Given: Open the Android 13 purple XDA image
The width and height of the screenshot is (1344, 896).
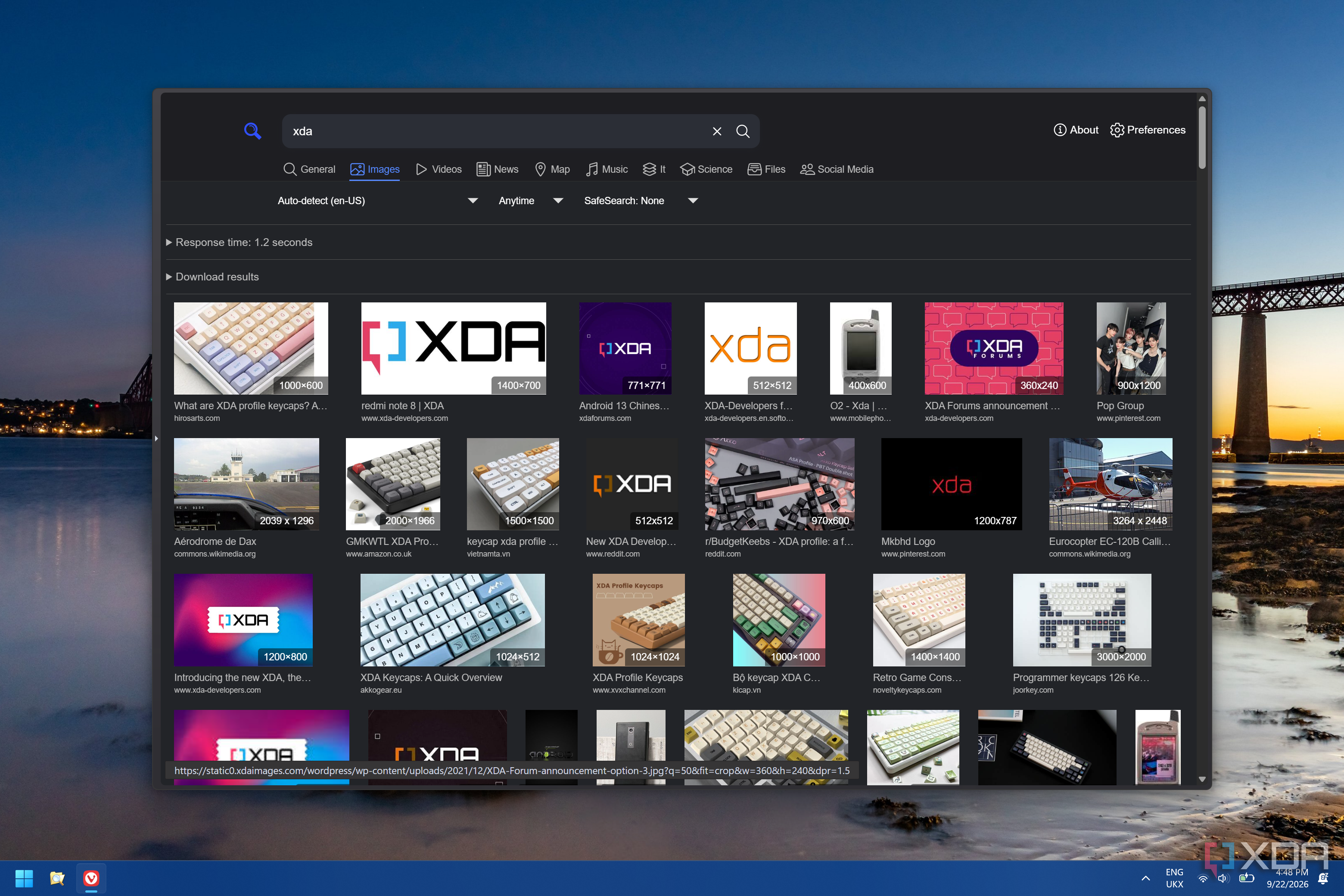Looking at the screenshot, I should (625, 348).
